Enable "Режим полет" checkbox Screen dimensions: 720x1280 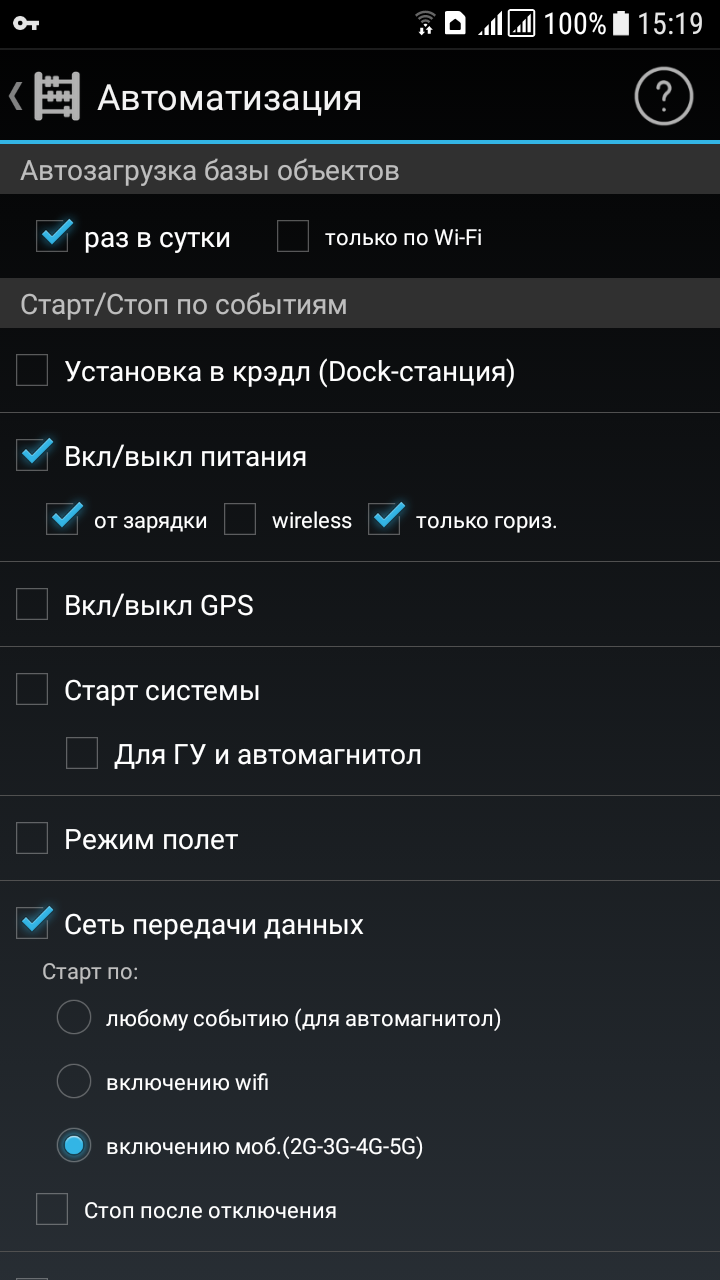32,839
